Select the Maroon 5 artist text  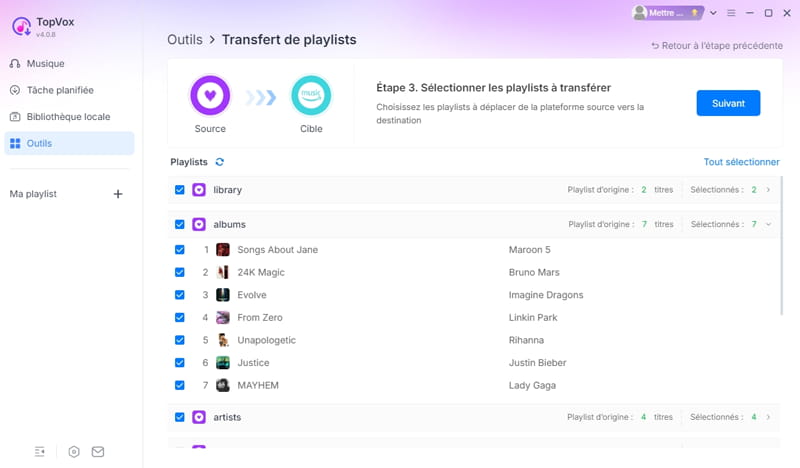pos(530,250)
